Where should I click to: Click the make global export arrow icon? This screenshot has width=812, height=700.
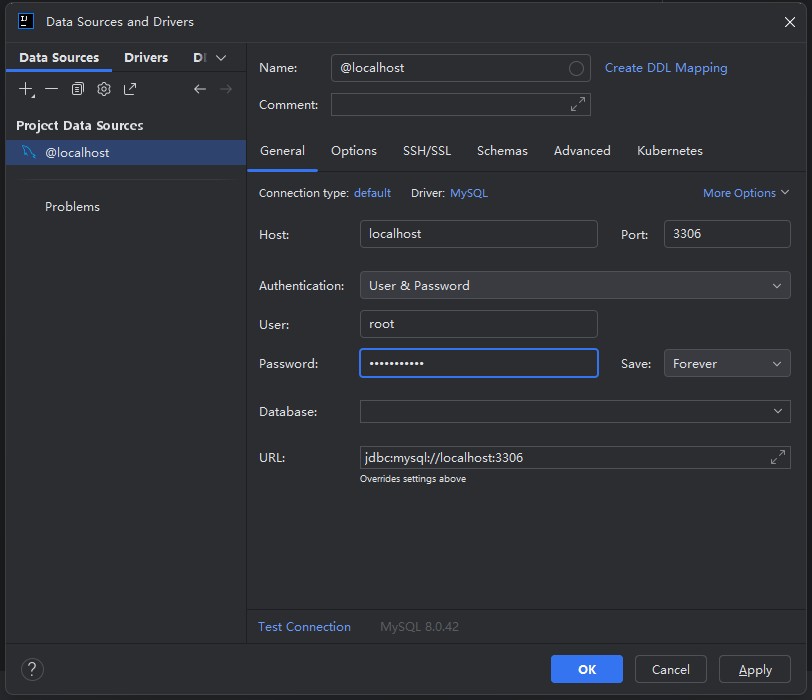point(130,89)
